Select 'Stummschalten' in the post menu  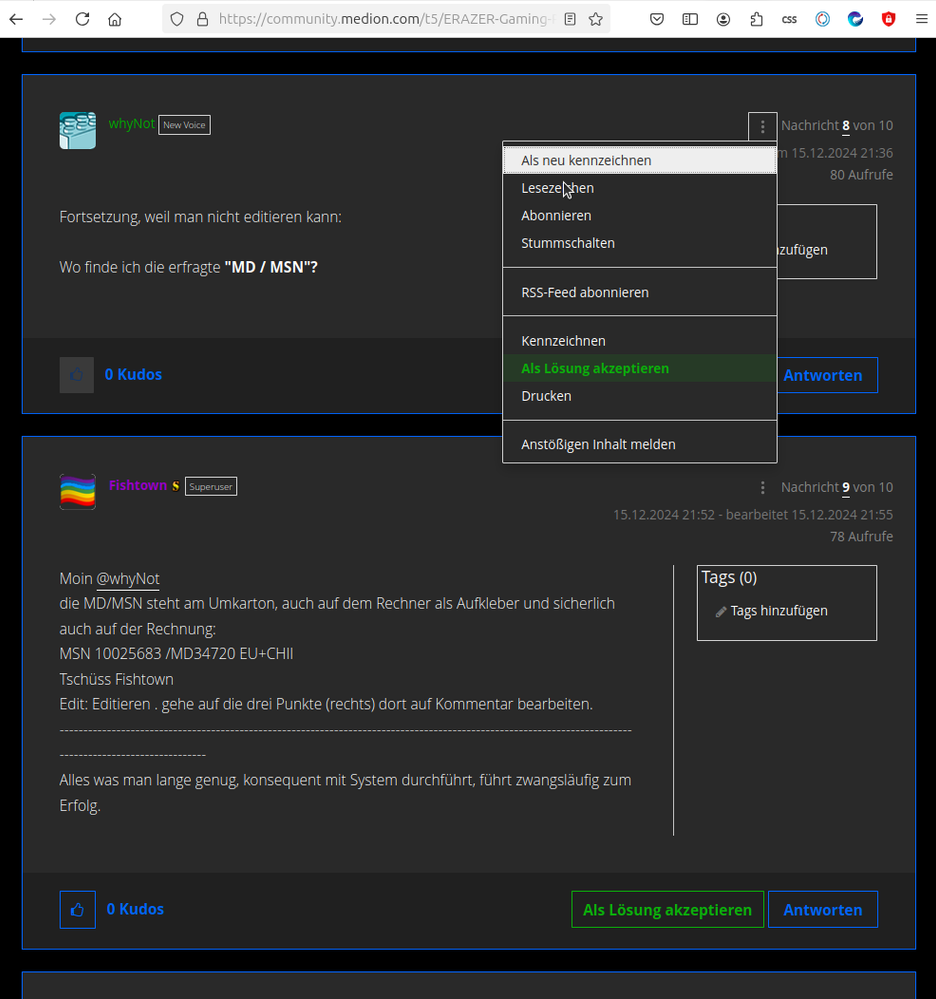[567, 243]
